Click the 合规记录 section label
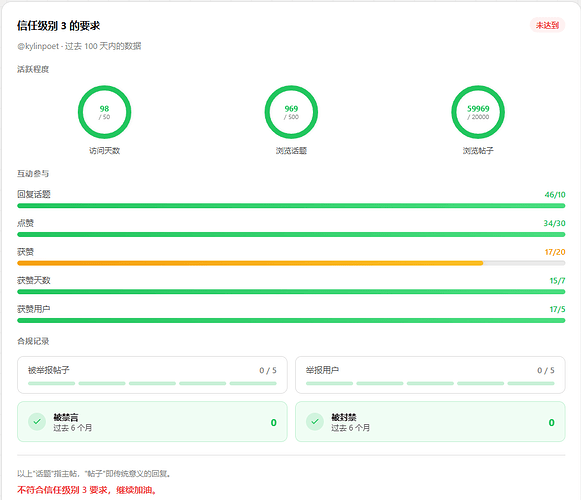 coord(33,341)
